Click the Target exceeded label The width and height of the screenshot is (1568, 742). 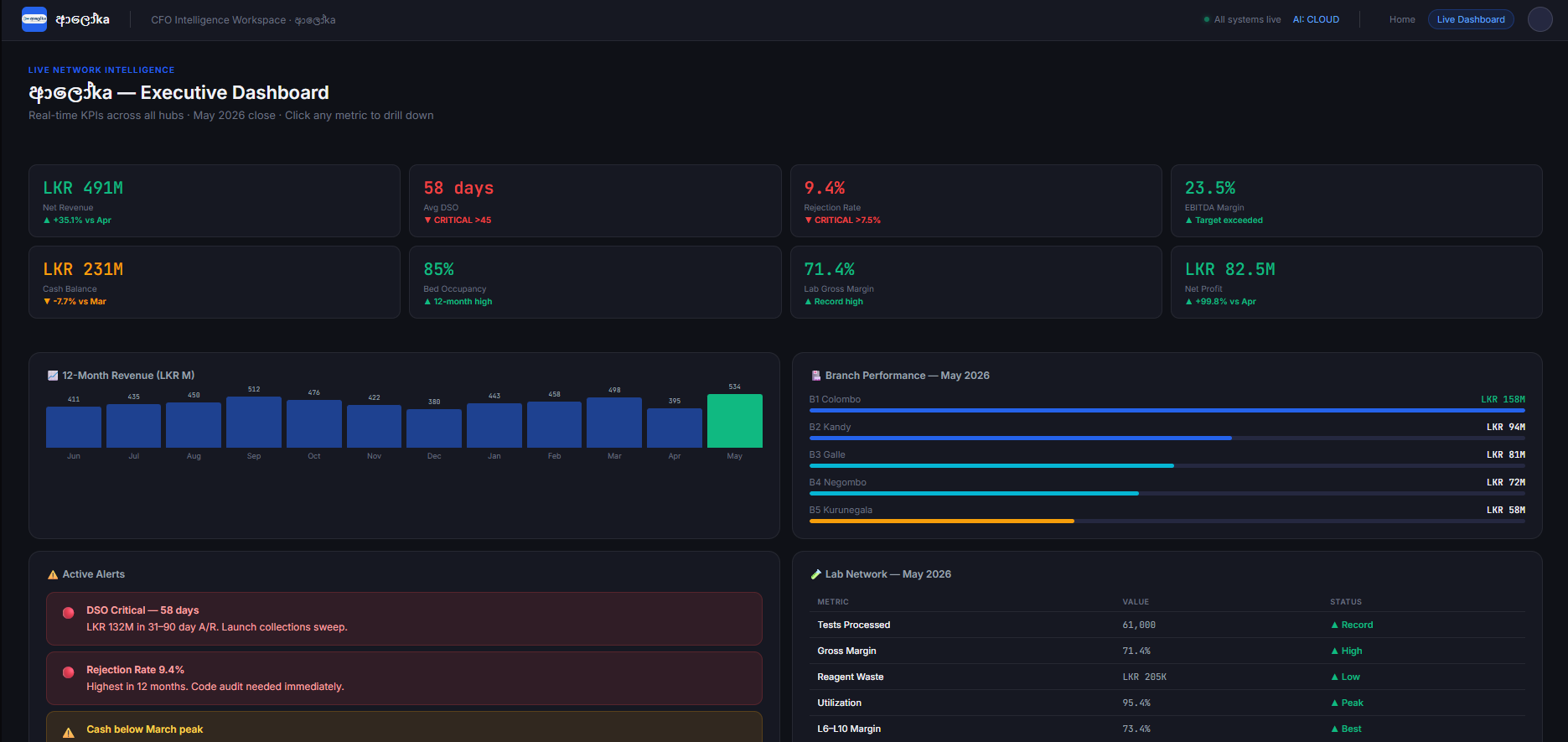1224,221
